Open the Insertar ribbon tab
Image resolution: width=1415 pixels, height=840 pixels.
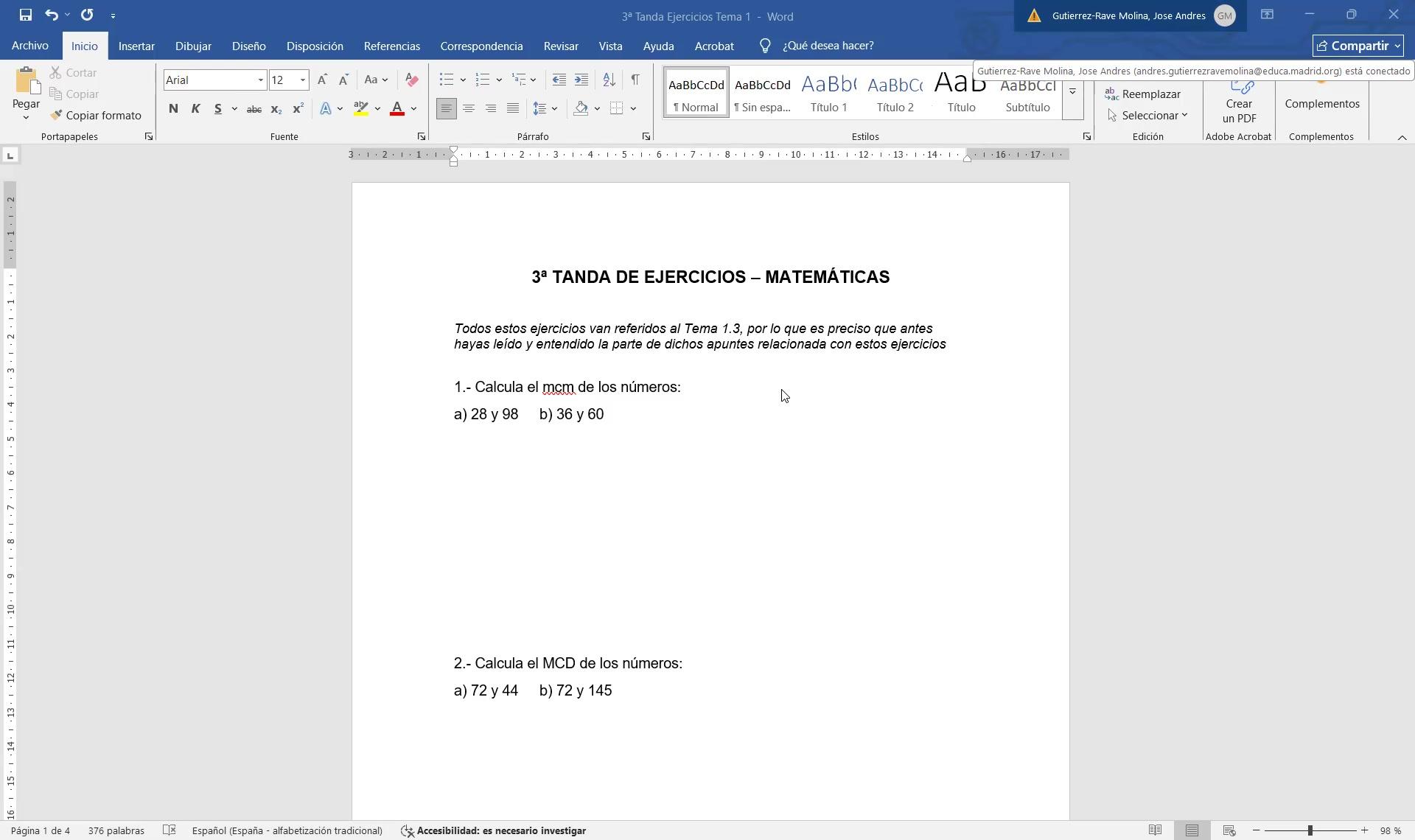point(136,46)
